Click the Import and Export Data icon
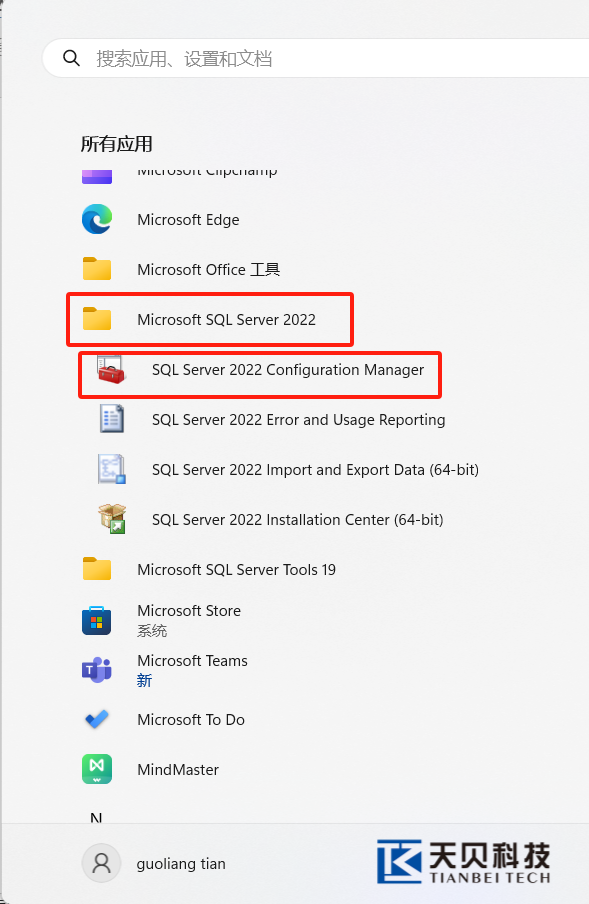The image size is (589, 904). [x=112, y=469]
